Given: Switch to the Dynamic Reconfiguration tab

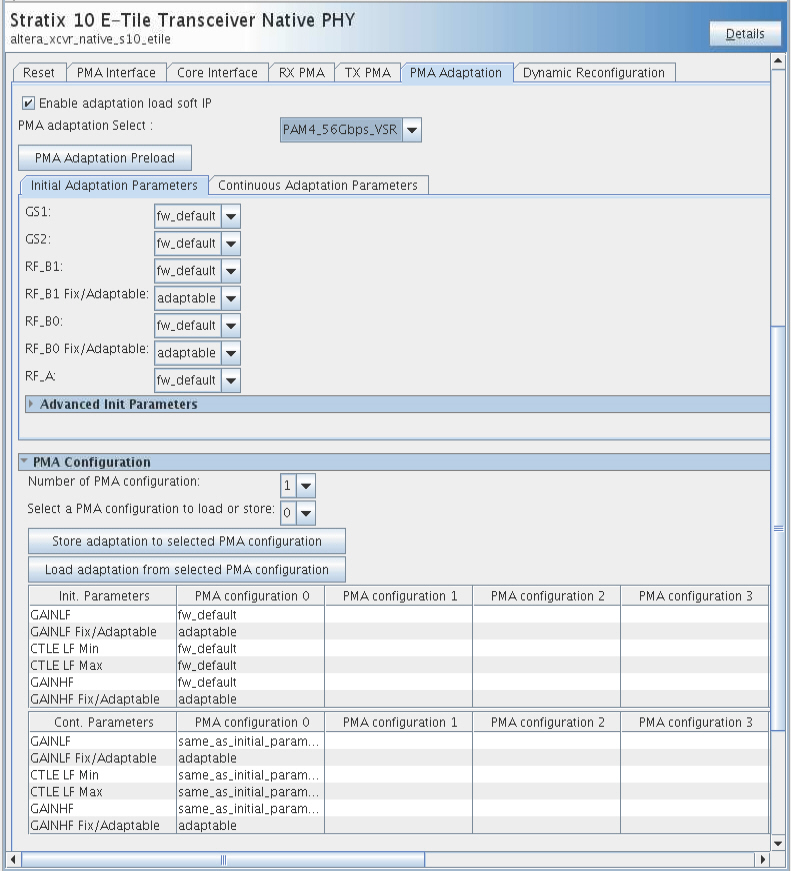Looking at the screenshot, I should click(x=593, y=73).
